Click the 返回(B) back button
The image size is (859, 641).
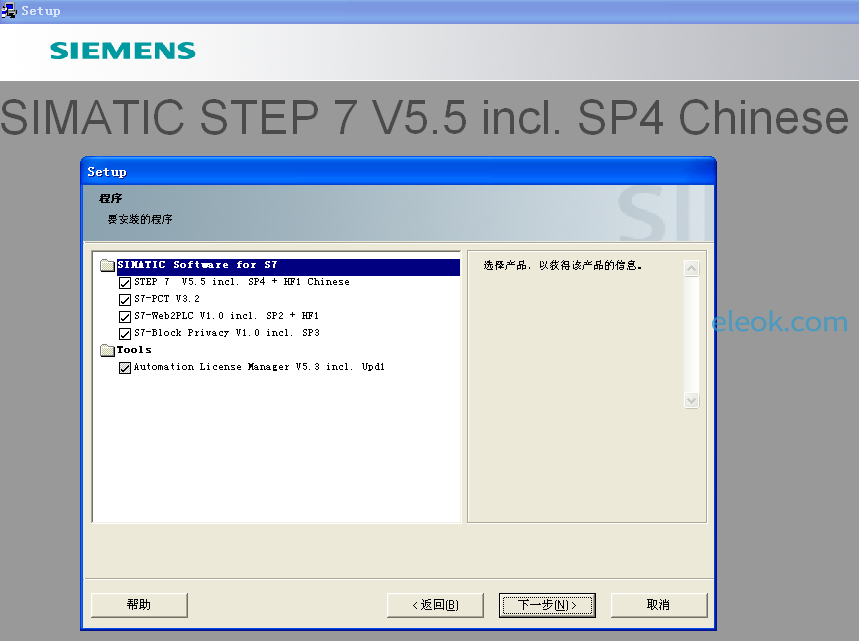pos(435,605)
